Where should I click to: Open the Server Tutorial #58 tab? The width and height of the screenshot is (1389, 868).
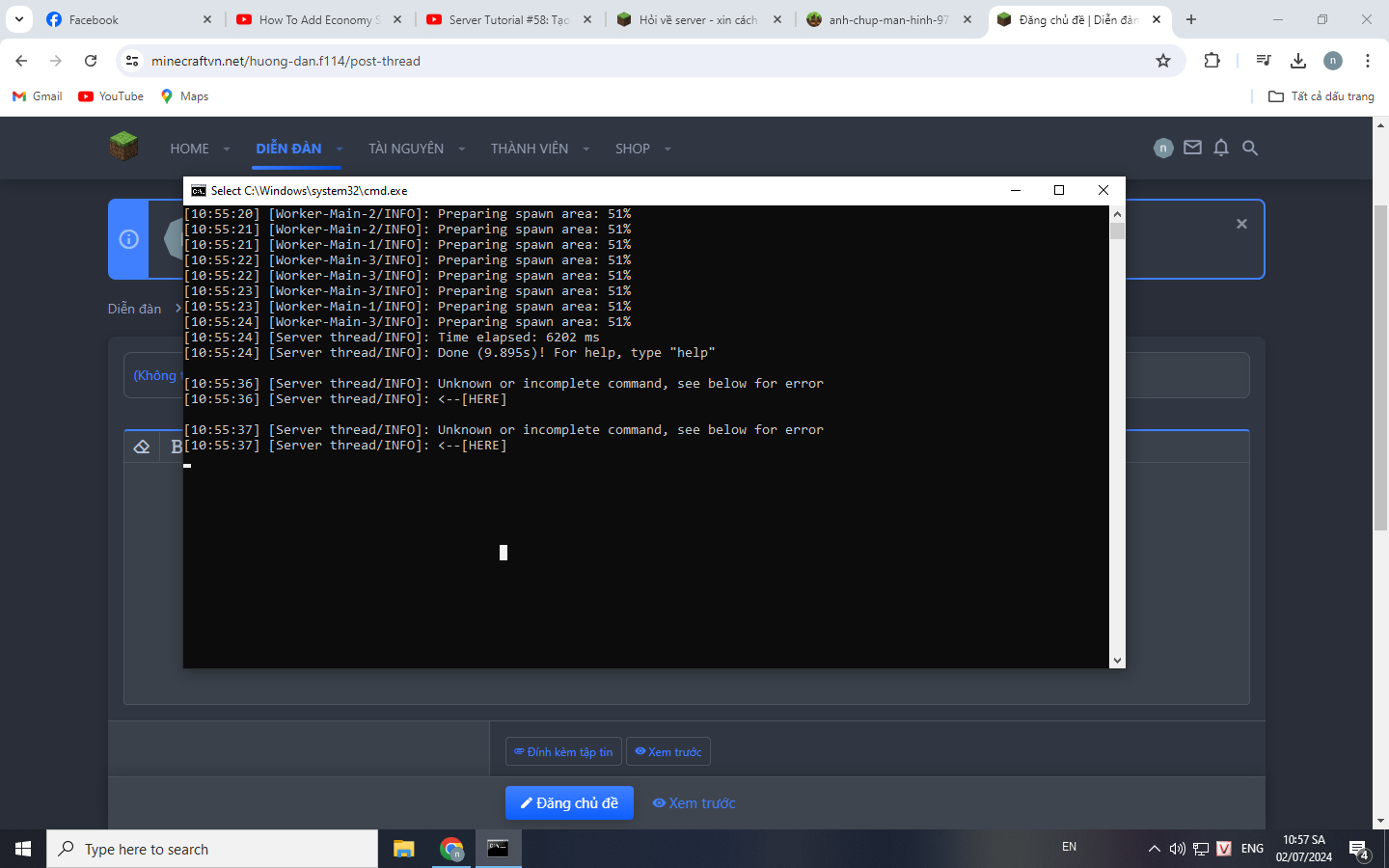click(509, 19)
